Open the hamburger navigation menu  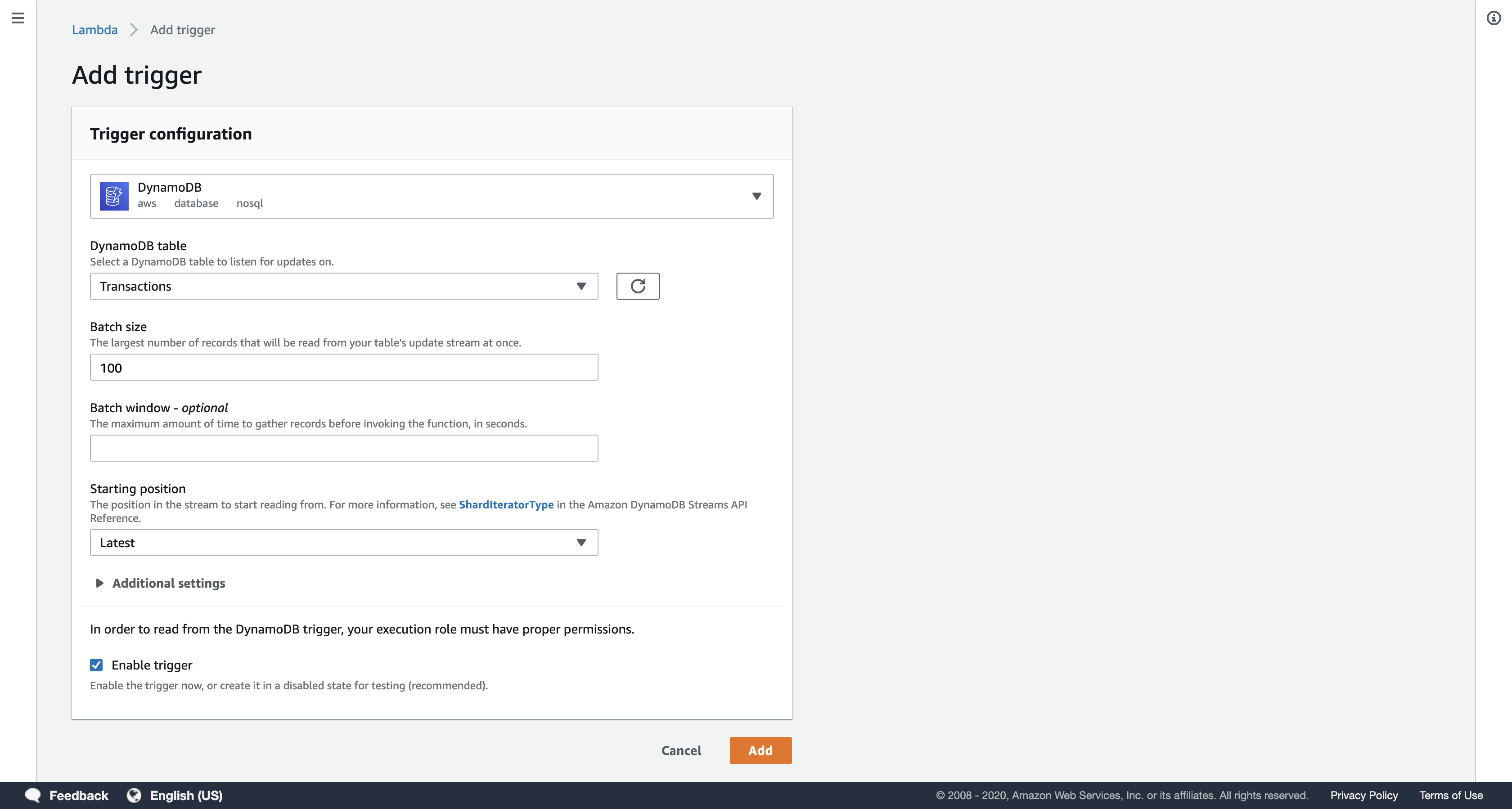click(18, 18)
